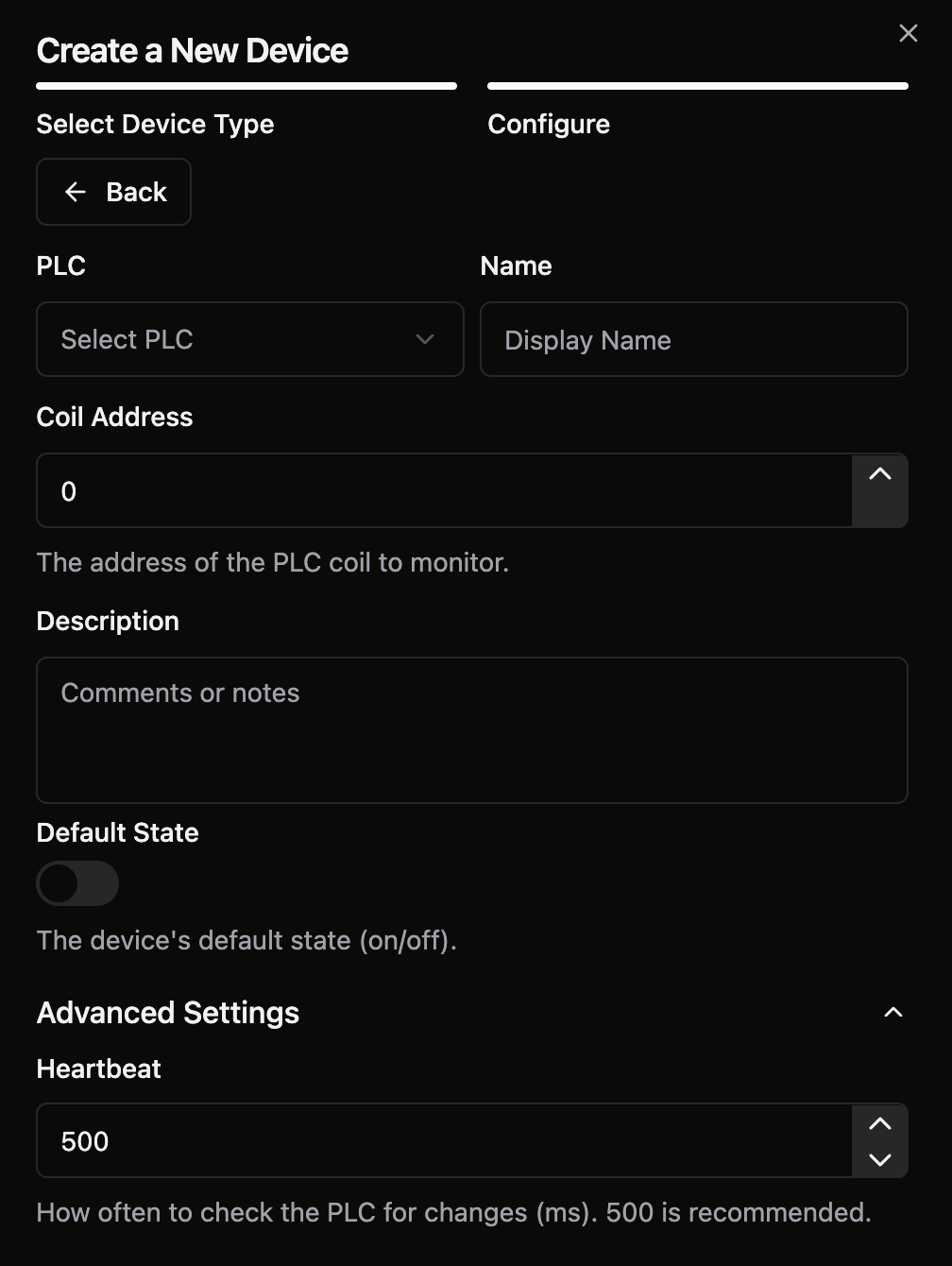This screenshot has height=1266, width=952.
Task: Click the left arrow icon in Back button
Action: click(x=76, y=192)
